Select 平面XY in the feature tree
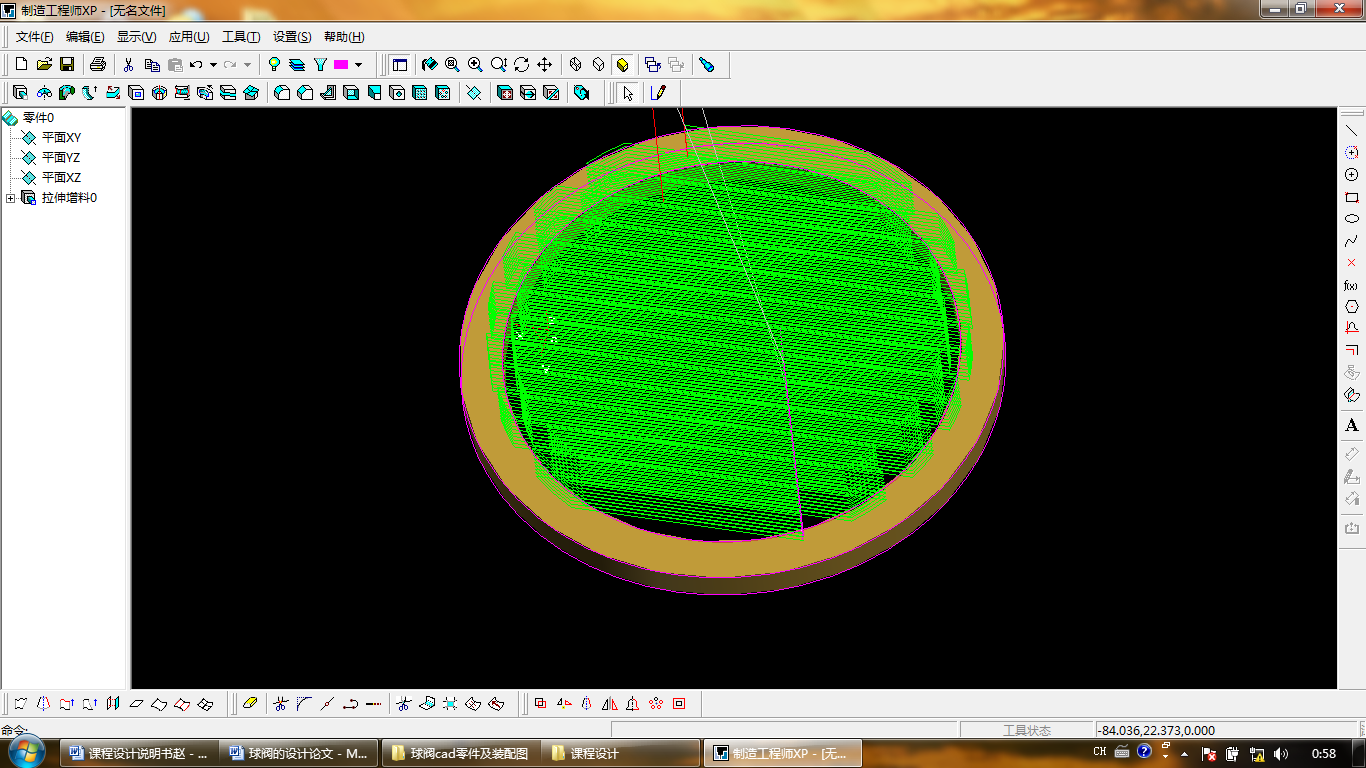 61,138
